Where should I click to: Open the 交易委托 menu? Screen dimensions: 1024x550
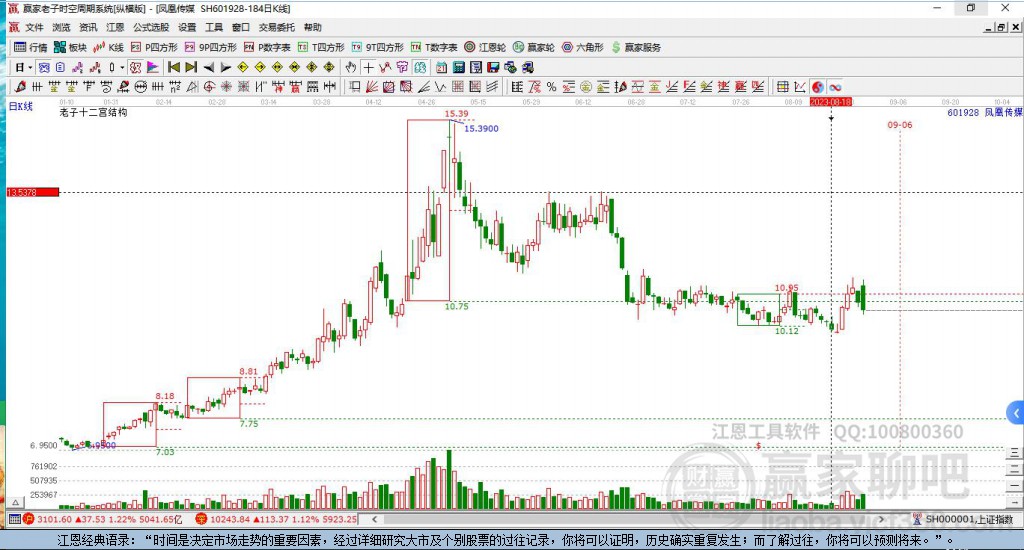(276, 27)
